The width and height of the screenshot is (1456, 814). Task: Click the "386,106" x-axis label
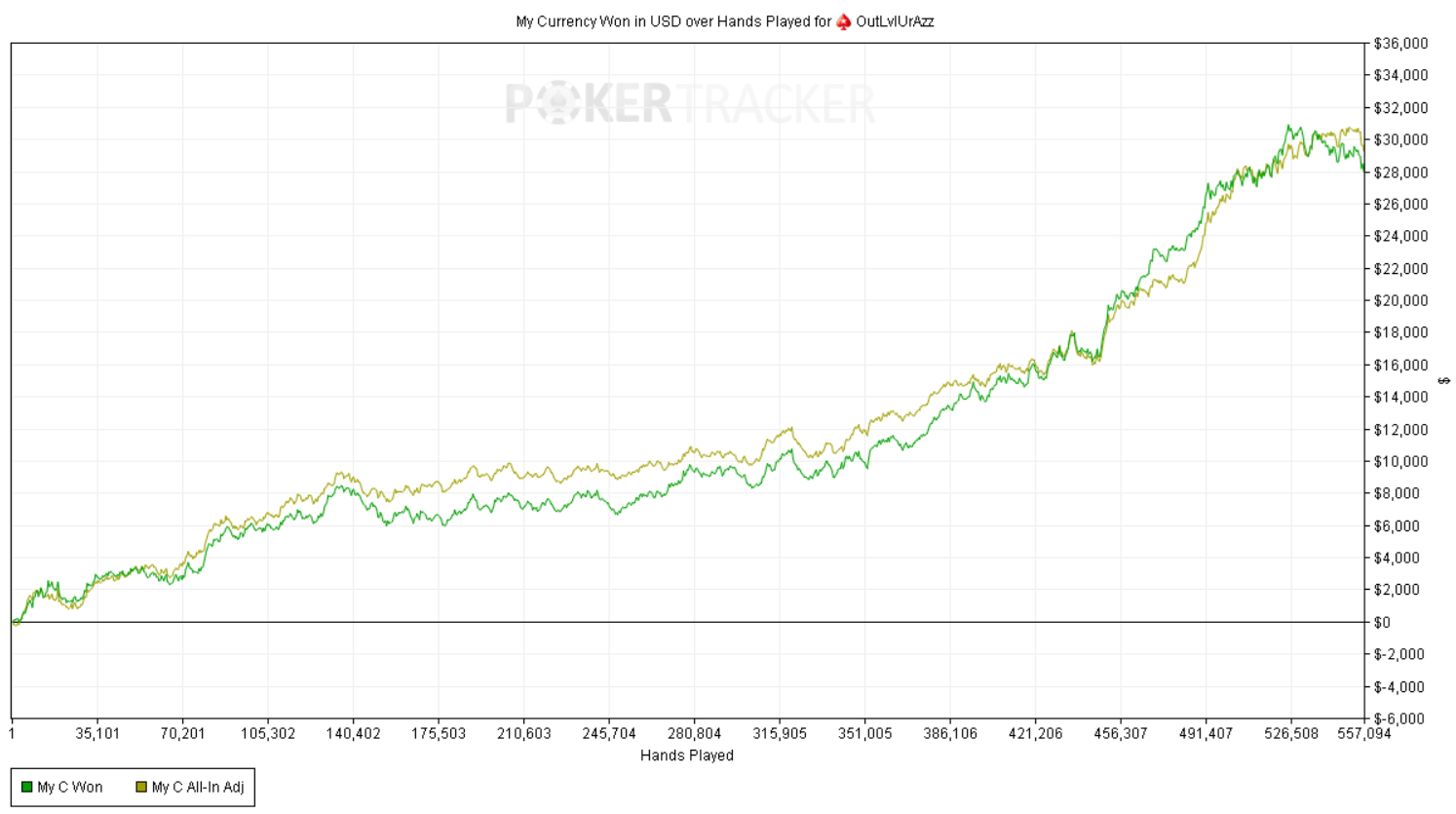click(x=950, y=733)
